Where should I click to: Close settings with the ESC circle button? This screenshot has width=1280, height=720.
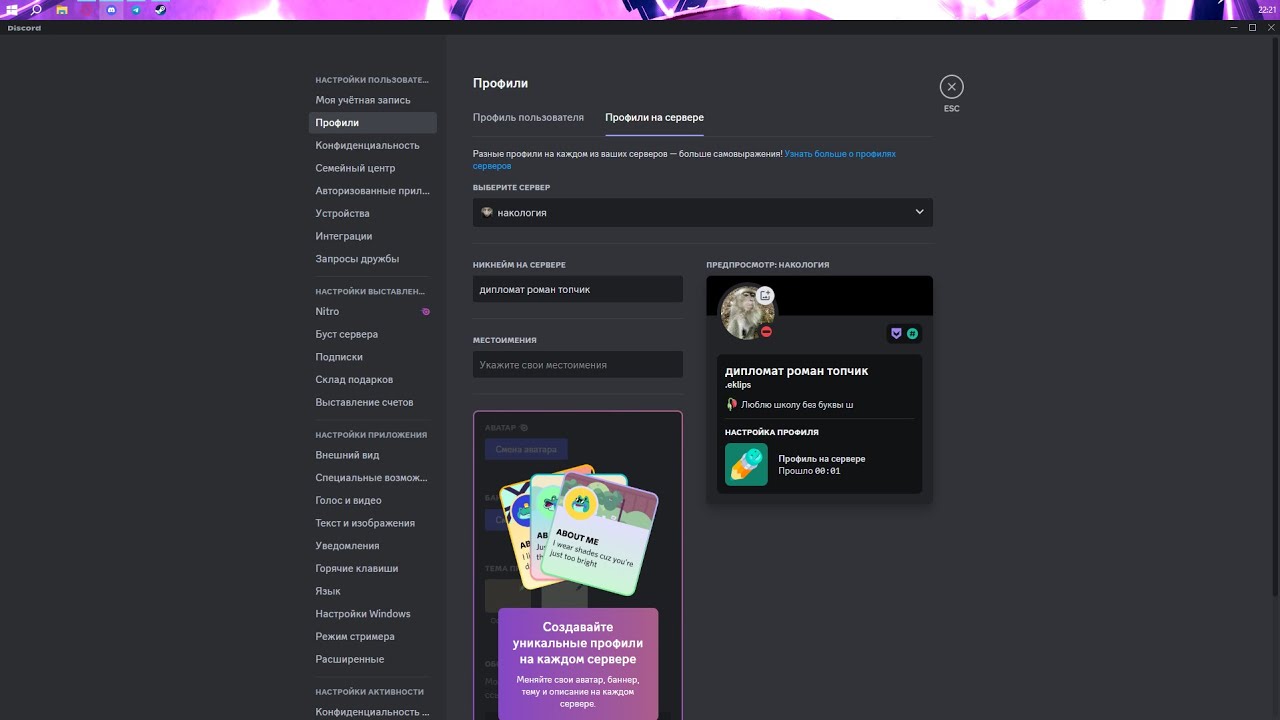[x=951, y=87]
